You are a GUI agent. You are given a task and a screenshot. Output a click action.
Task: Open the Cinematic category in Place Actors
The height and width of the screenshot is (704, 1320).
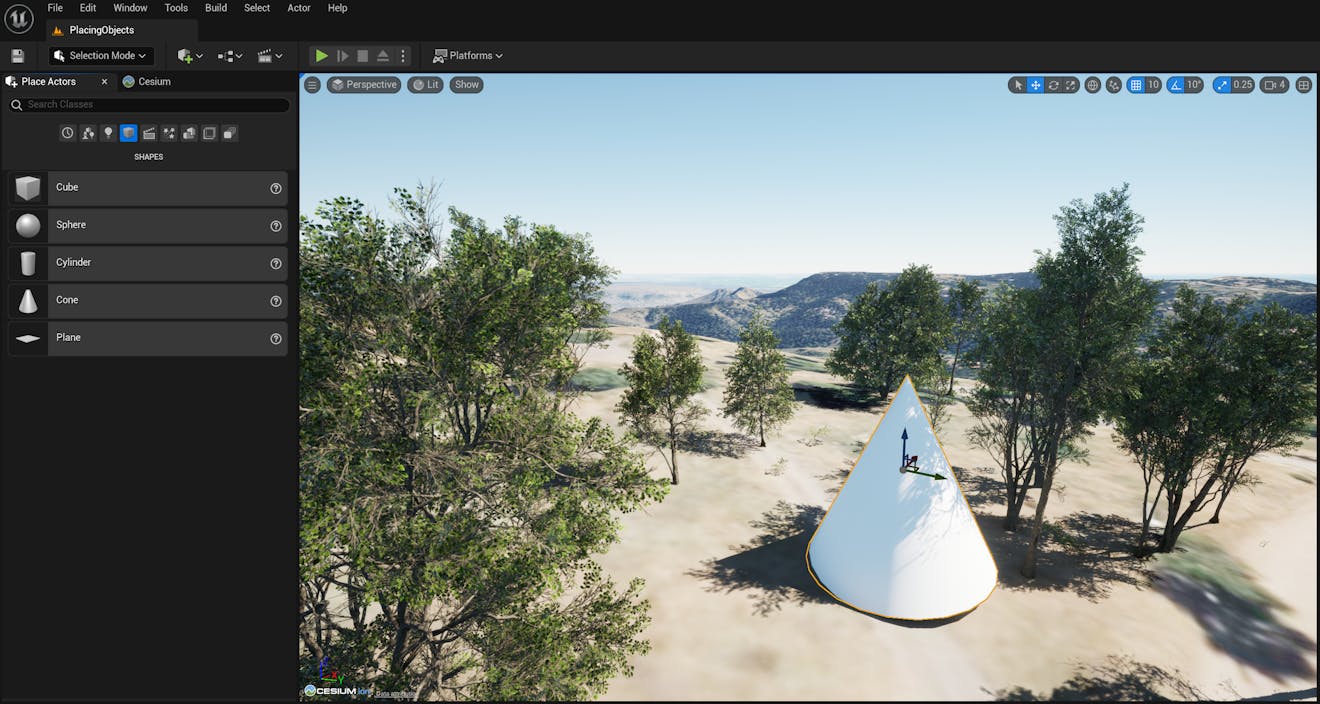click(148, 132)
